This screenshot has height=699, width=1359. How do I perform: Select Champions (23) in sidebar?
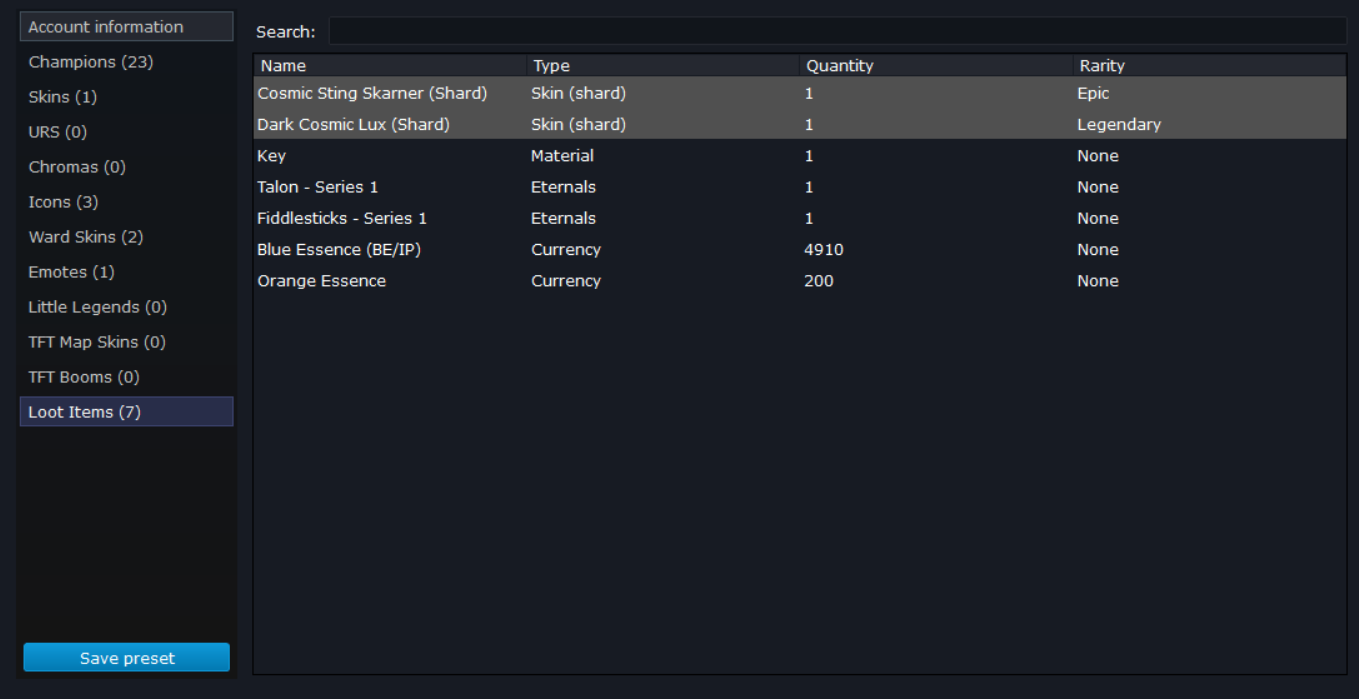pos(126,62)
